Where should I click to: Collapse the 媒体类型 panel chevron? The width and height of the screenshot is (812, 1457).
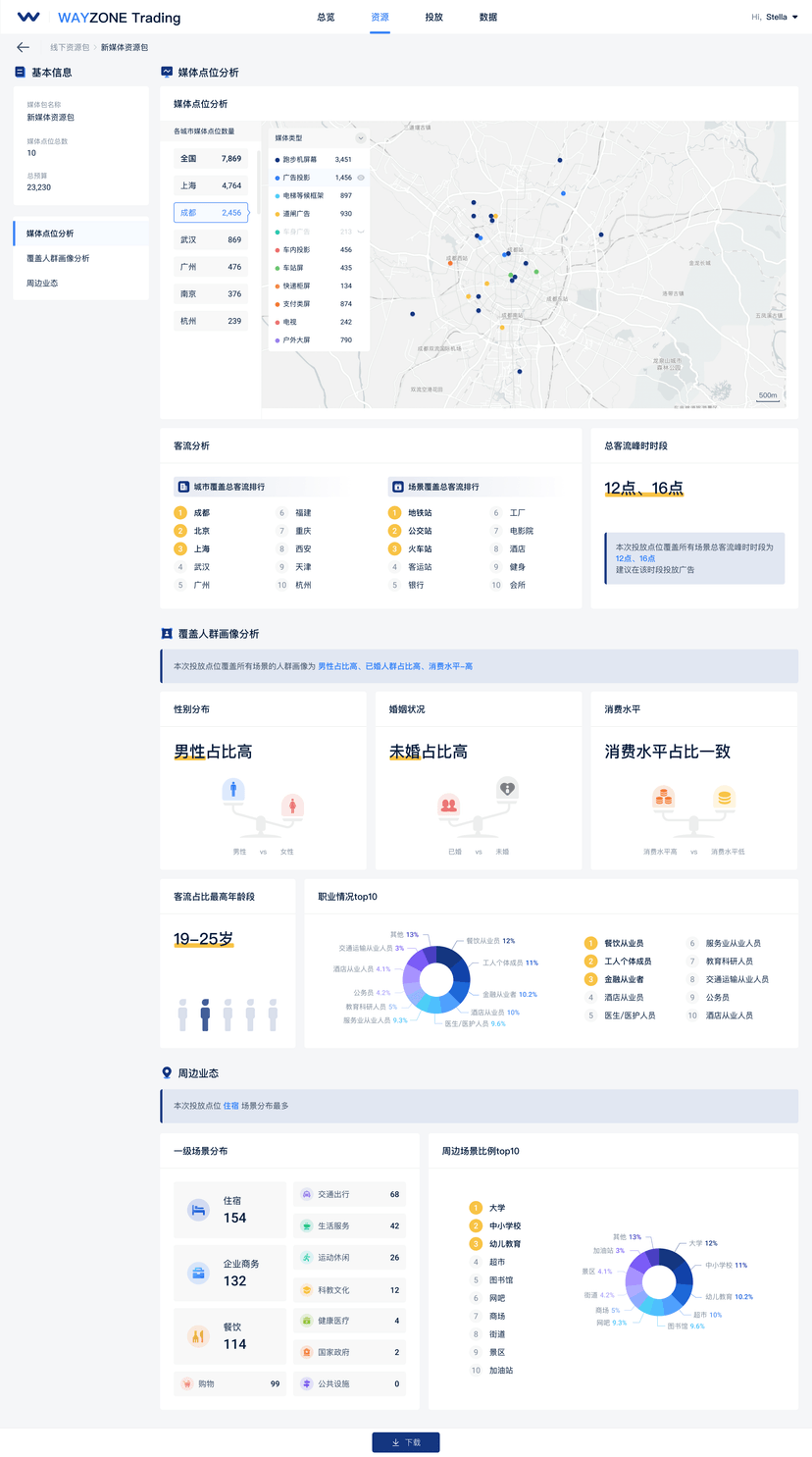point(360,138)
